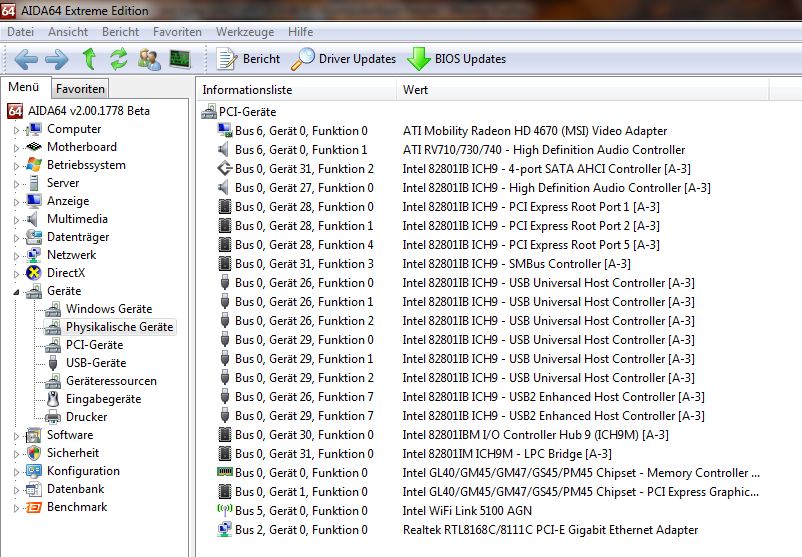Click memory icon at Bus 0, Gerät 0
The width and height of the screenshot is (802, 557).
coord(225,472)
